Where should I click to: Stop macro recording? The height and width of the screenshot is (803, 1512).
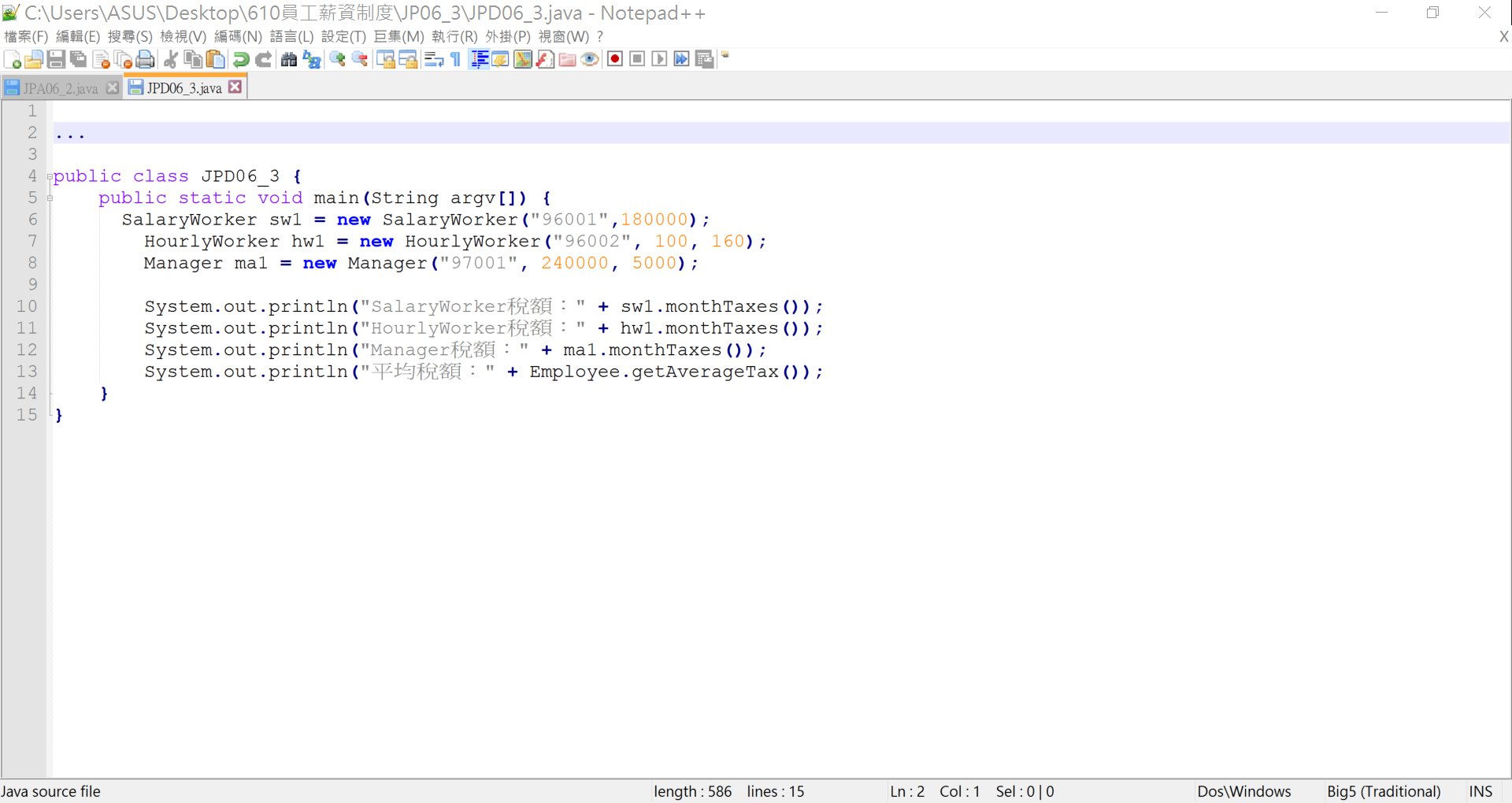pyautogui.click(x=638, y=60)
